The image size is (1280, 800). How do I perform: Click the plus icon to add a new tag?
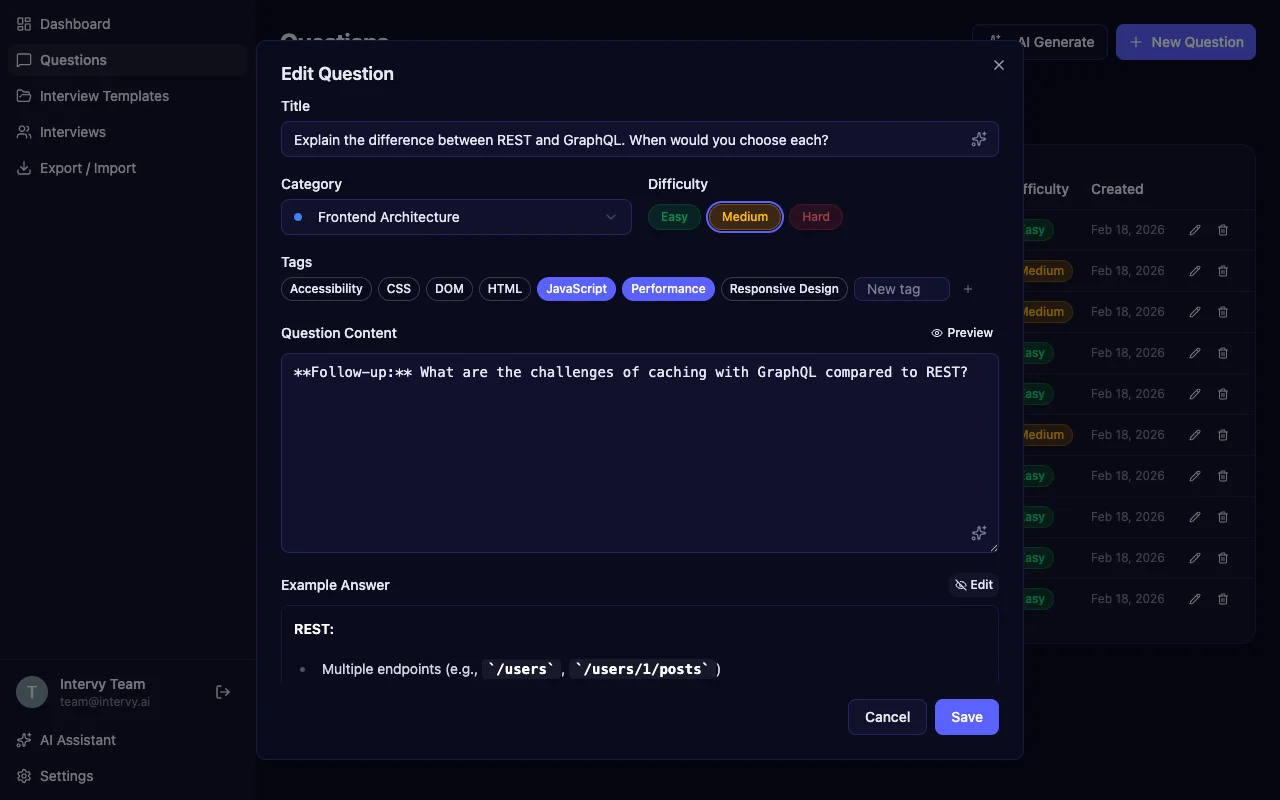point(967,289)
